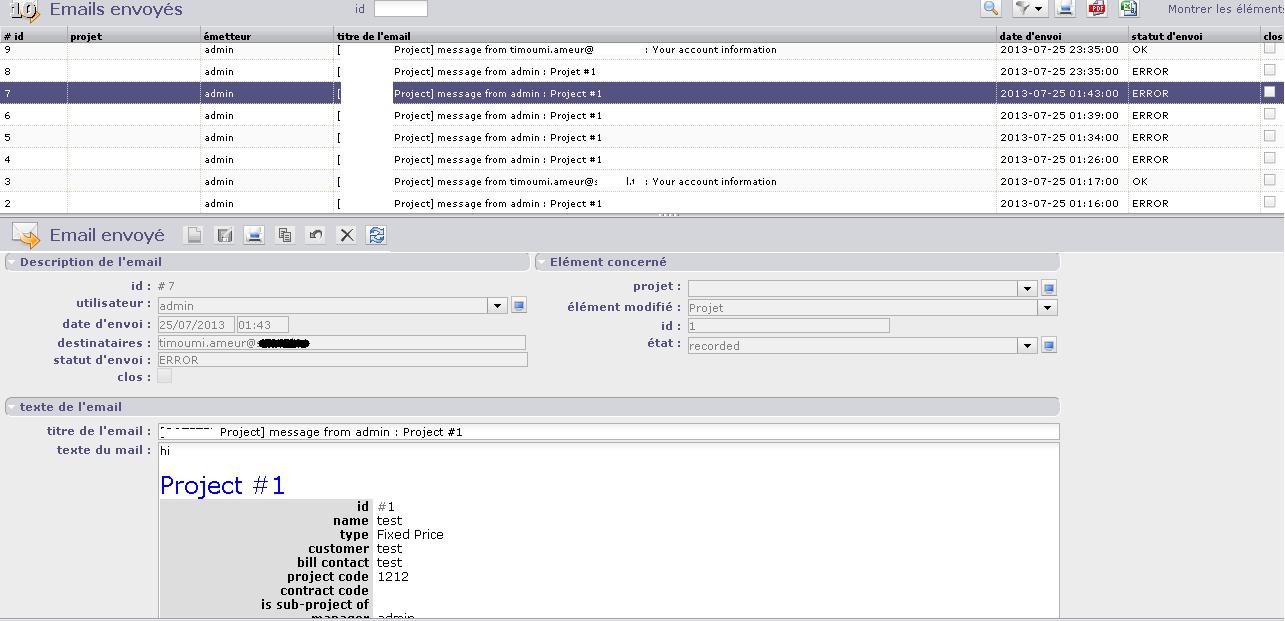This screenshot has width=1285, height=621.
Task: Expand the élément modifié dropdown
Action: pos(1047,308)
